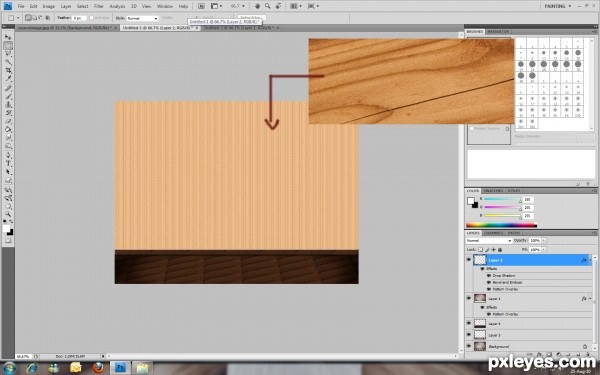This screenshot has width=600, height=375.
Task: Open the Style dropdown in options bar
Action: point(142,18)
